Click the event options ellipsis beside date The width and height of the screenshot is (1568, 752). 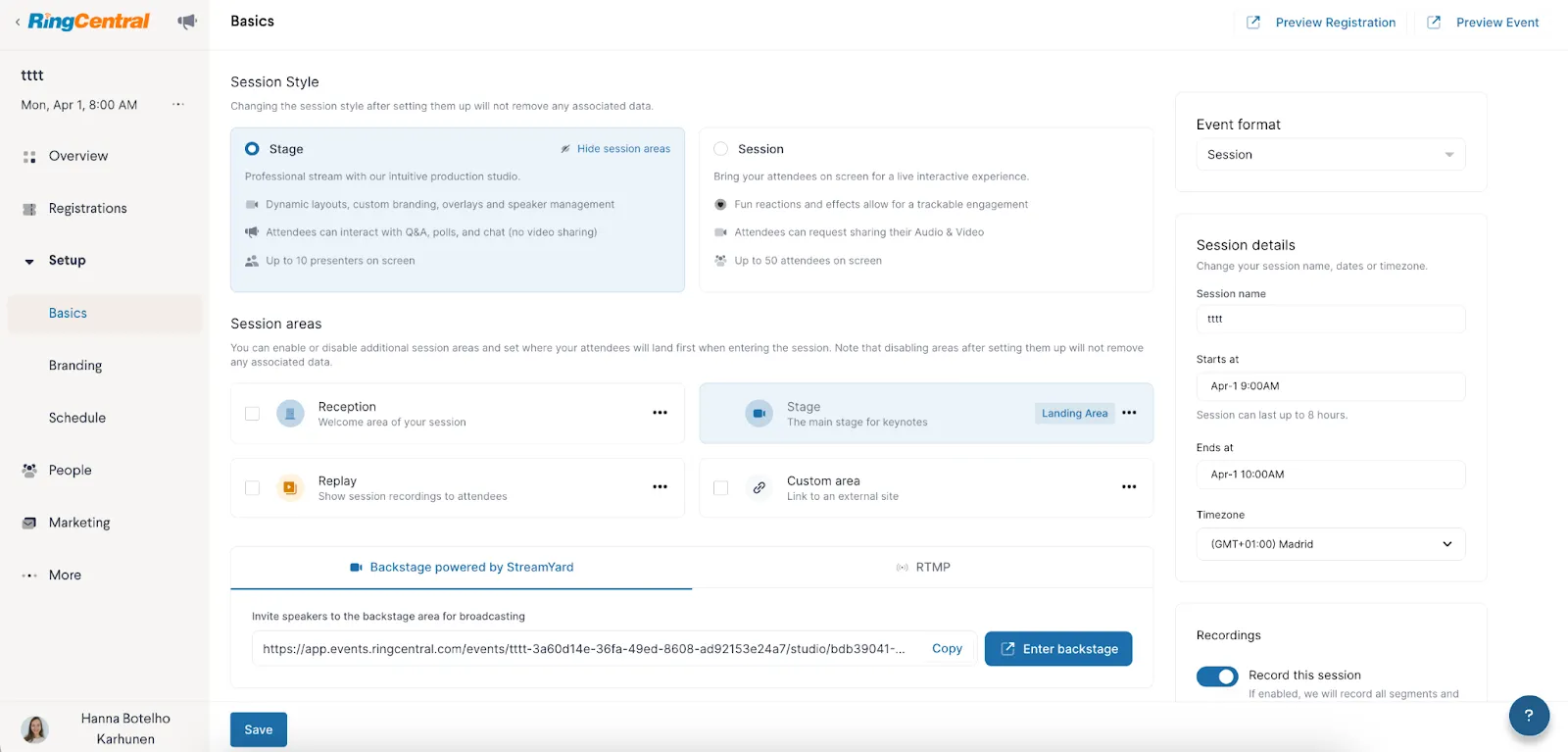(177, 105)
